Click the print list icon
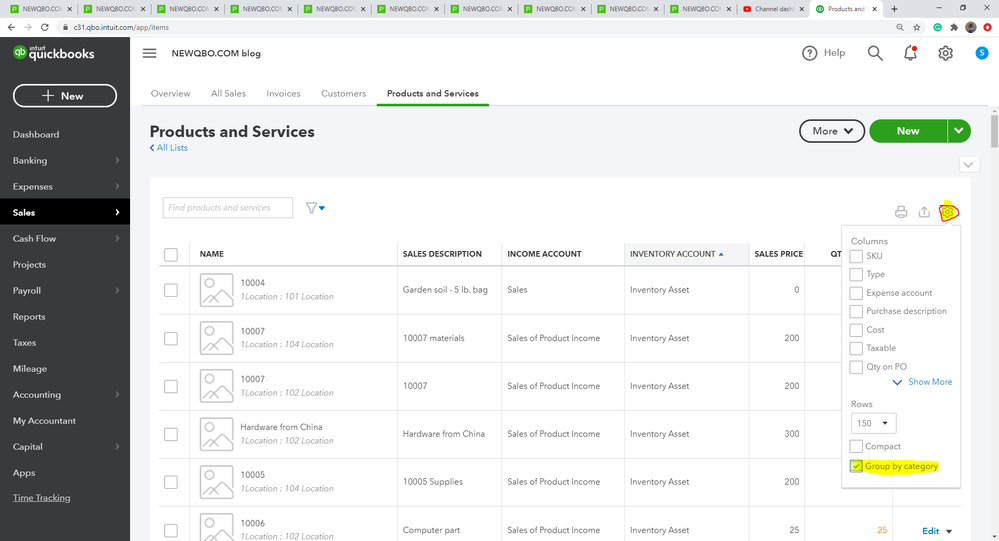 901,212
